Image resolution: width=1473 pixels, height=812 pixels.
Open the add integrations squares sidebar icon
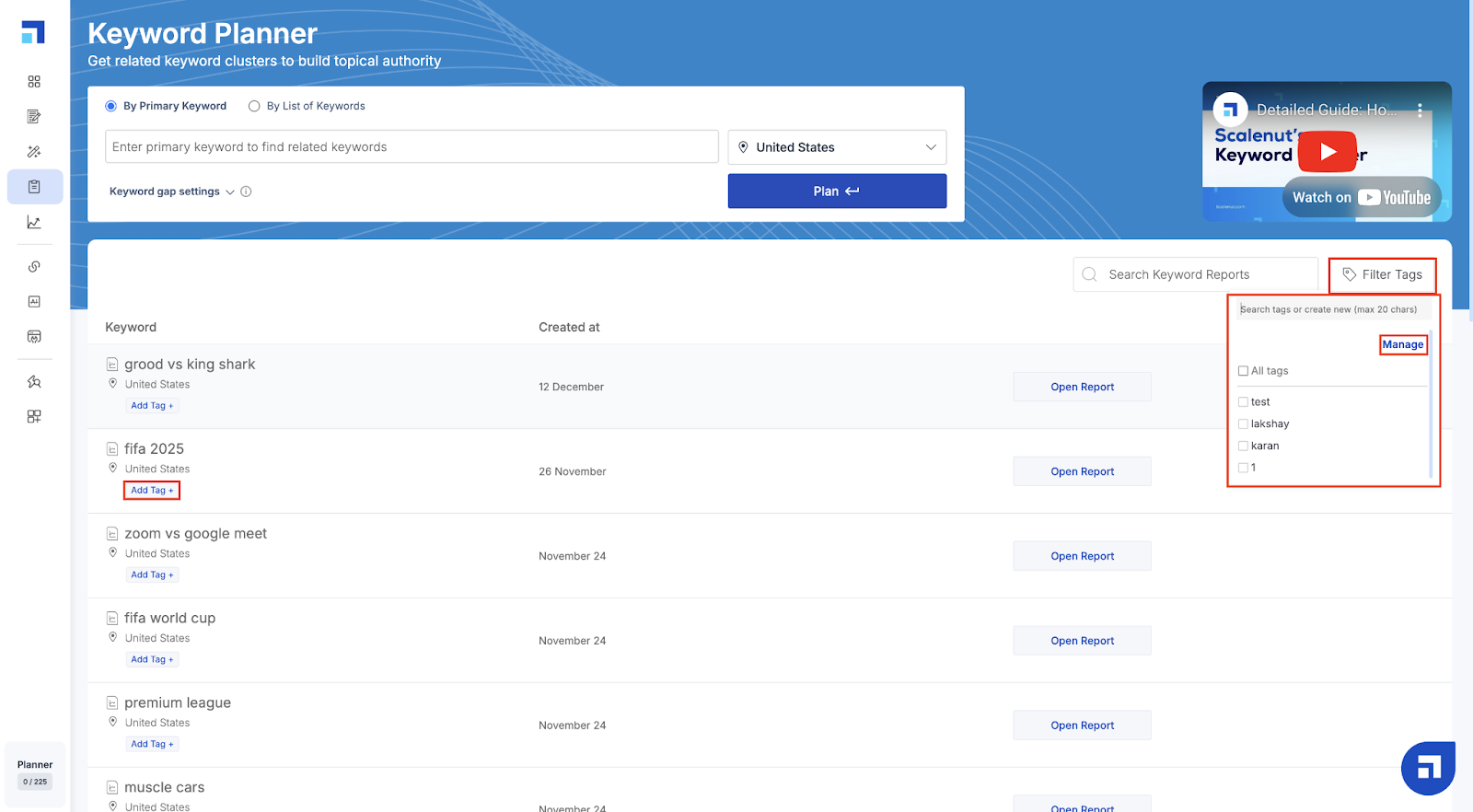point(34,416)
